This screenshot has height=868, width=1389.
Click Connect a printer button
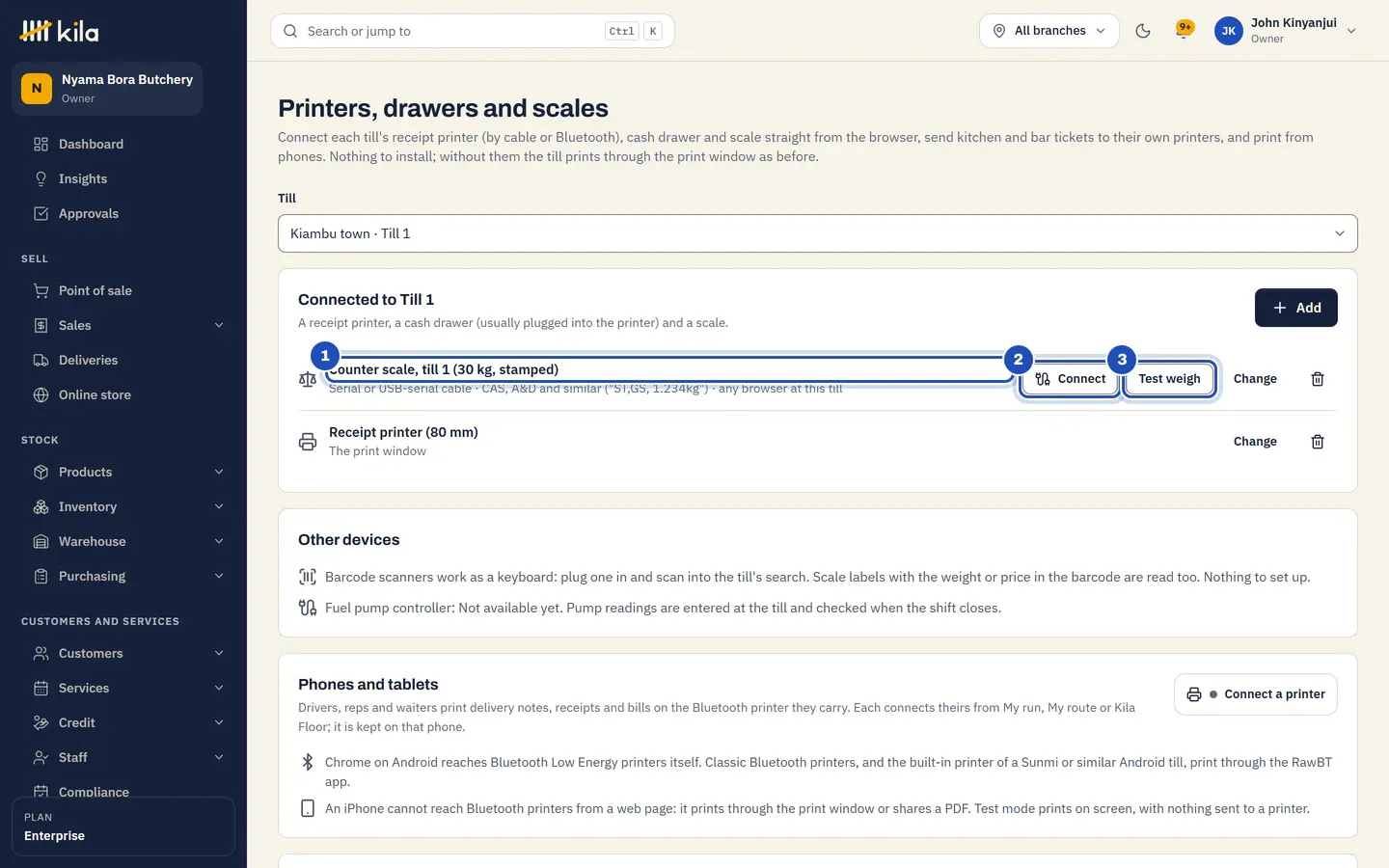[x=1256, y=694]
